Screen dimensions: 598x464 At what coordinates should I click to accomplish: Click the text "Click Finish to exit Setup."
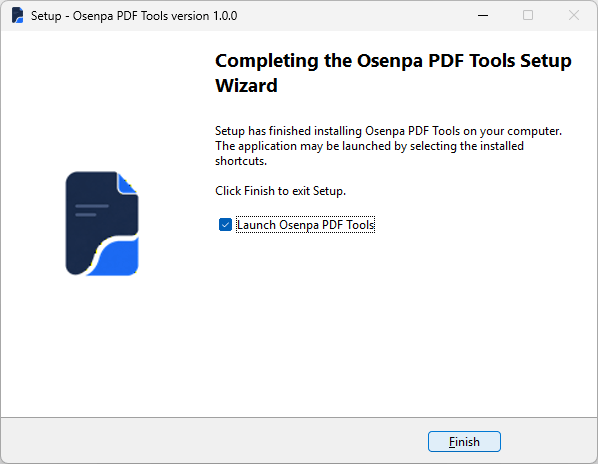point(280,191)
